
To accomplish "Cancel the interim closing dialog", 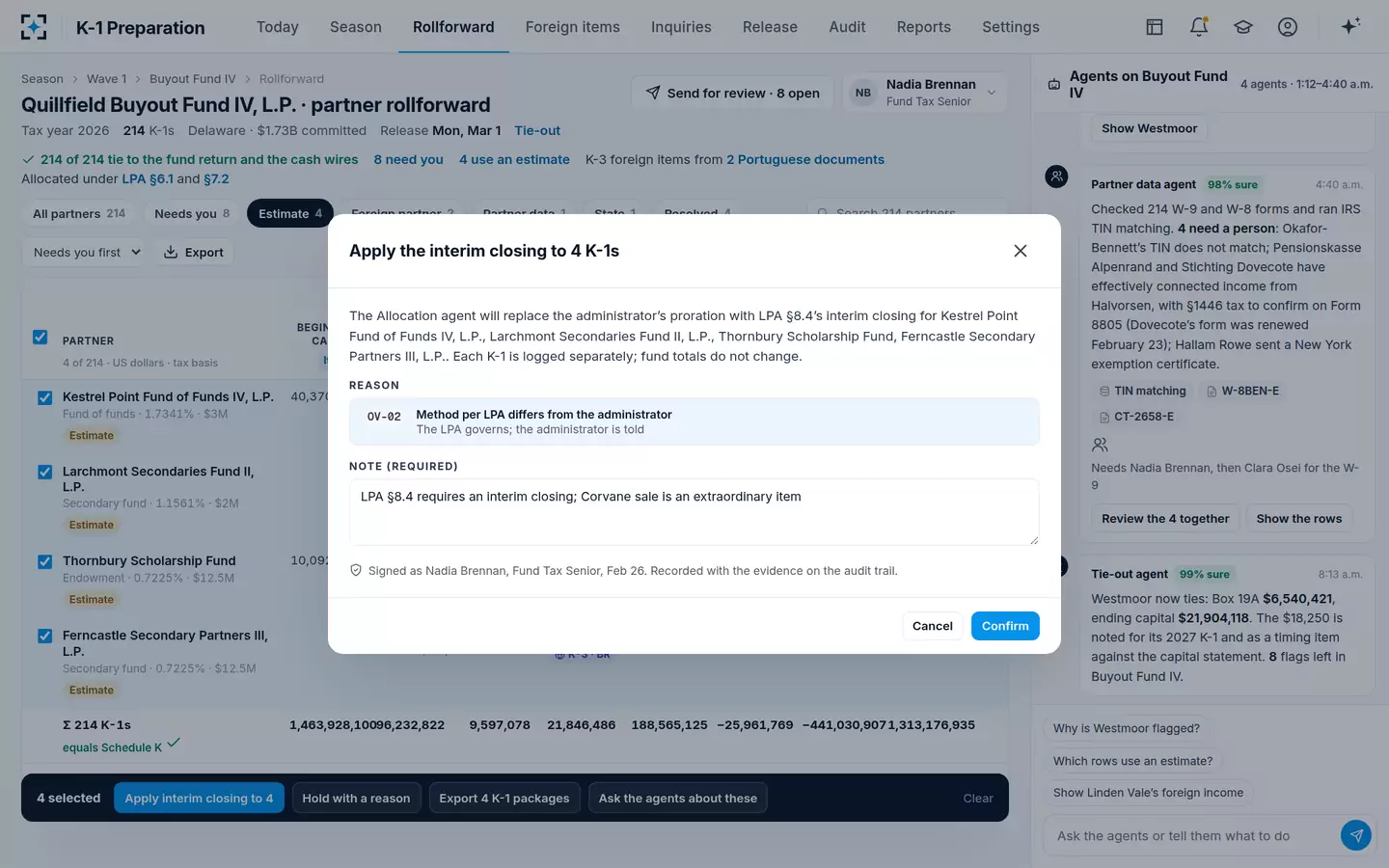I will tap(932, 626).
